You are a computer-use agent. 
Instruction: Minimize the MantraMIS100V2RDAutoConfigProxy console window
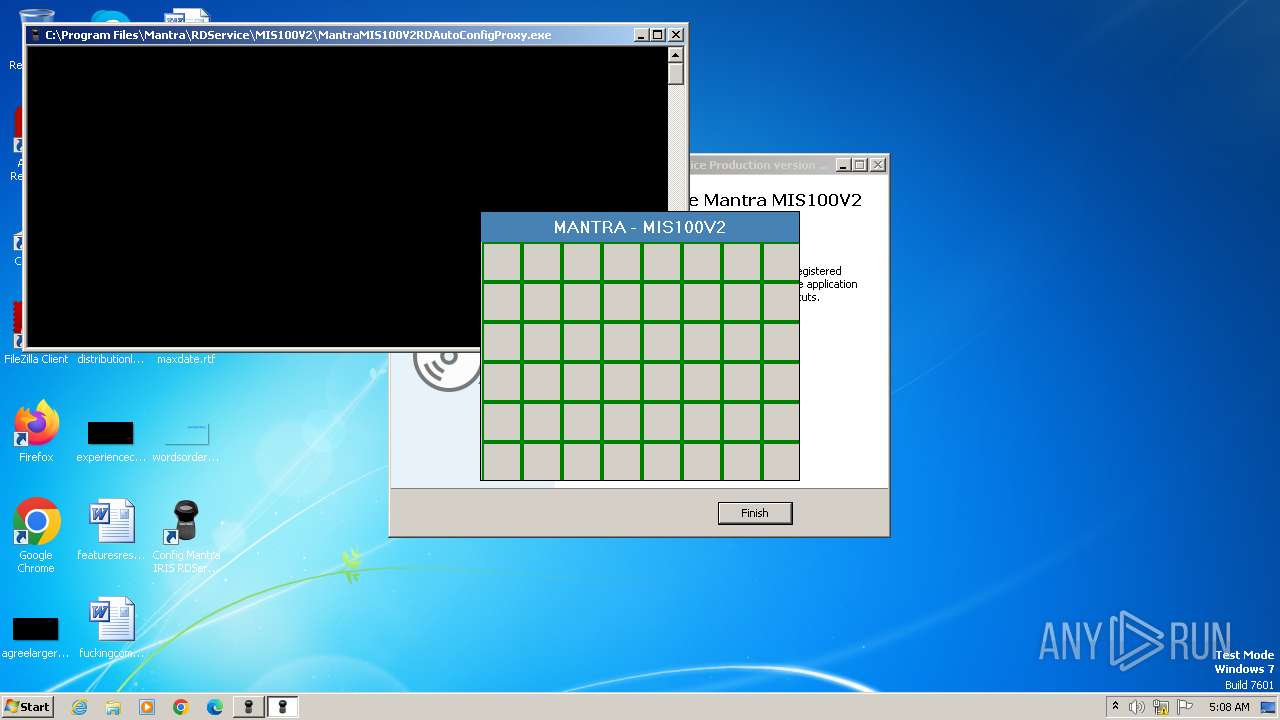[x=642, y=35]
